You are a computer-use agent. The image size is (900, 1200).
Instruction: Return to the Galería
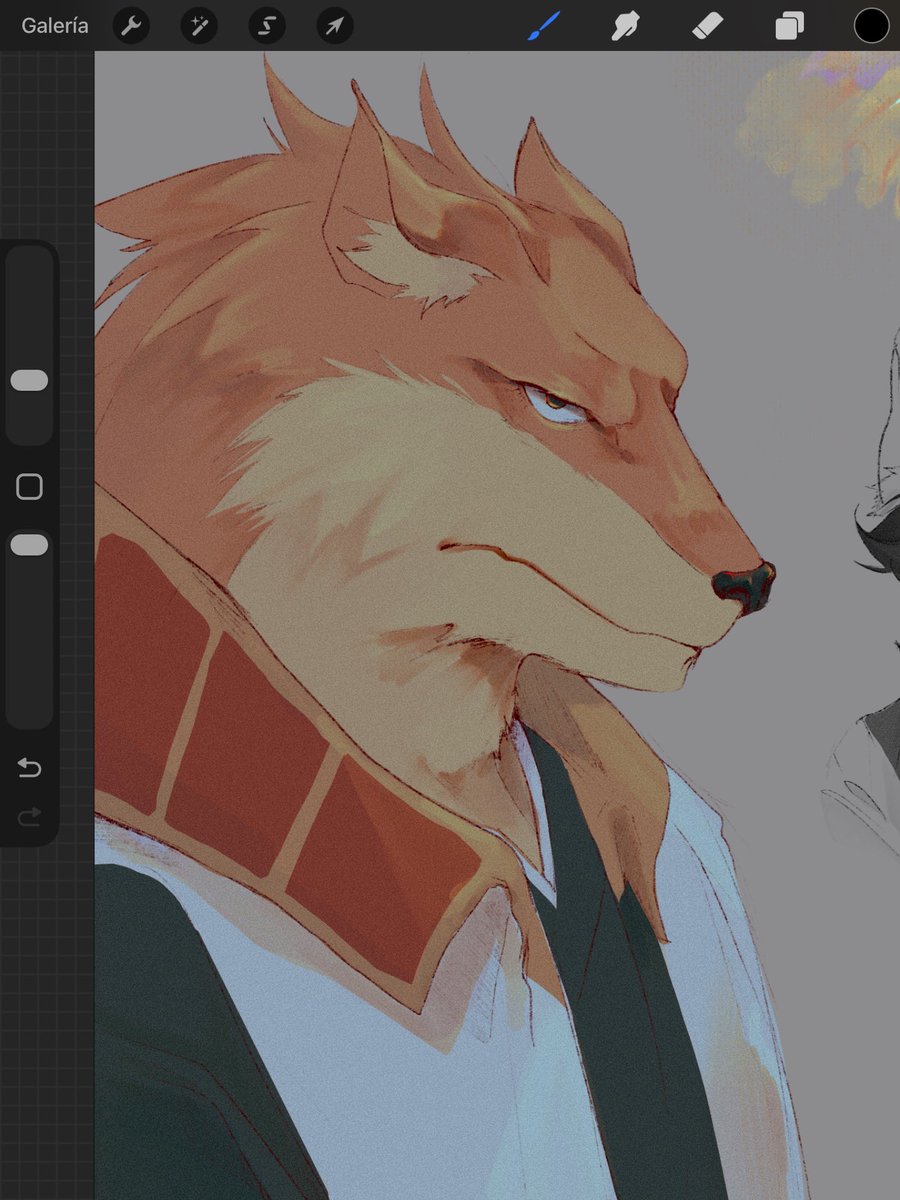pyautogui.click(x=53, y=25)
